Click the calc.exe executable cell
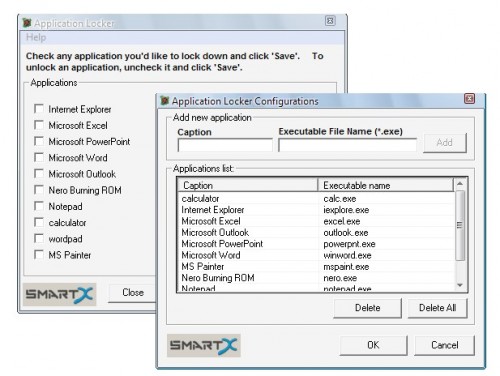This screenshot has height=376, width=500. click(x=340, y=199)
